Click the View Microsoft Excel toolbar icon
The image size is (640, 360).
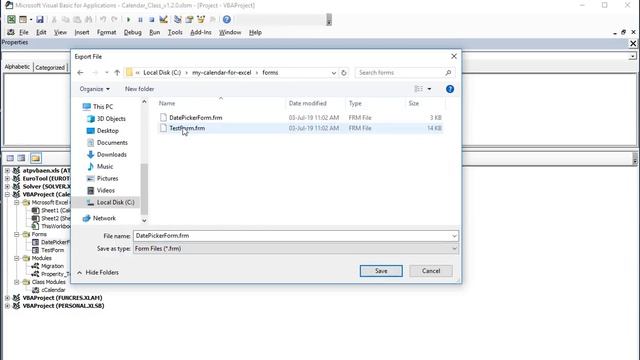point(11,19)
